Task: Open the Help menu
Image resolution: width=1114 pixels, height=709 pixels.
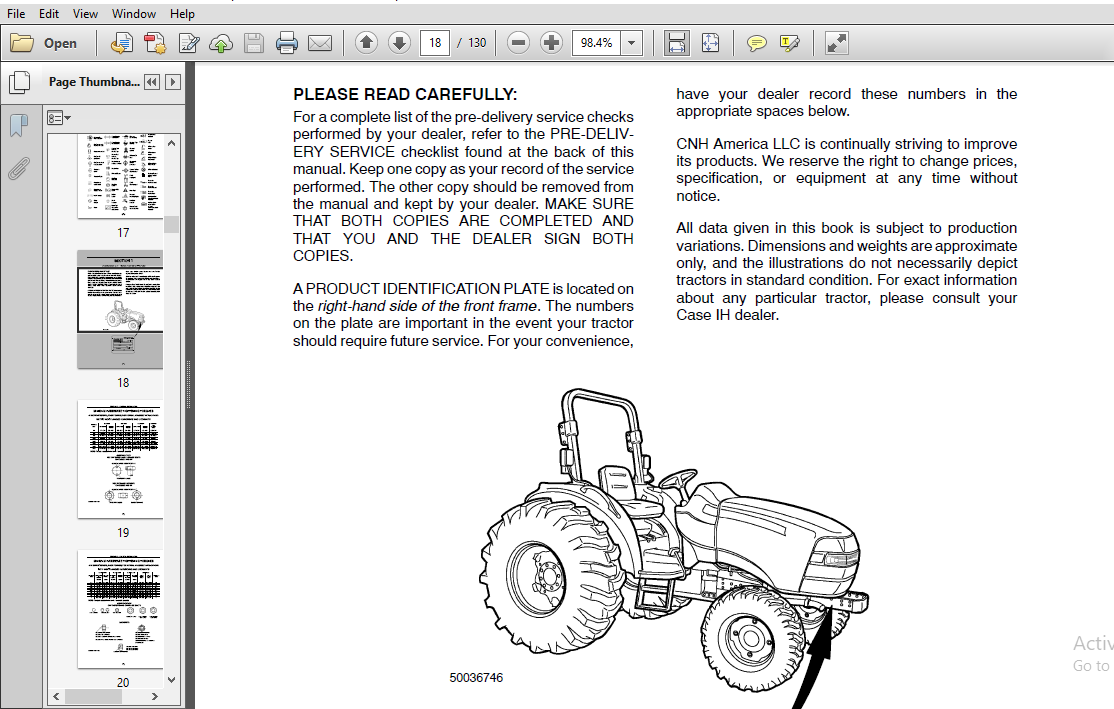Action: pyautogui.click(x=182, y=13)
